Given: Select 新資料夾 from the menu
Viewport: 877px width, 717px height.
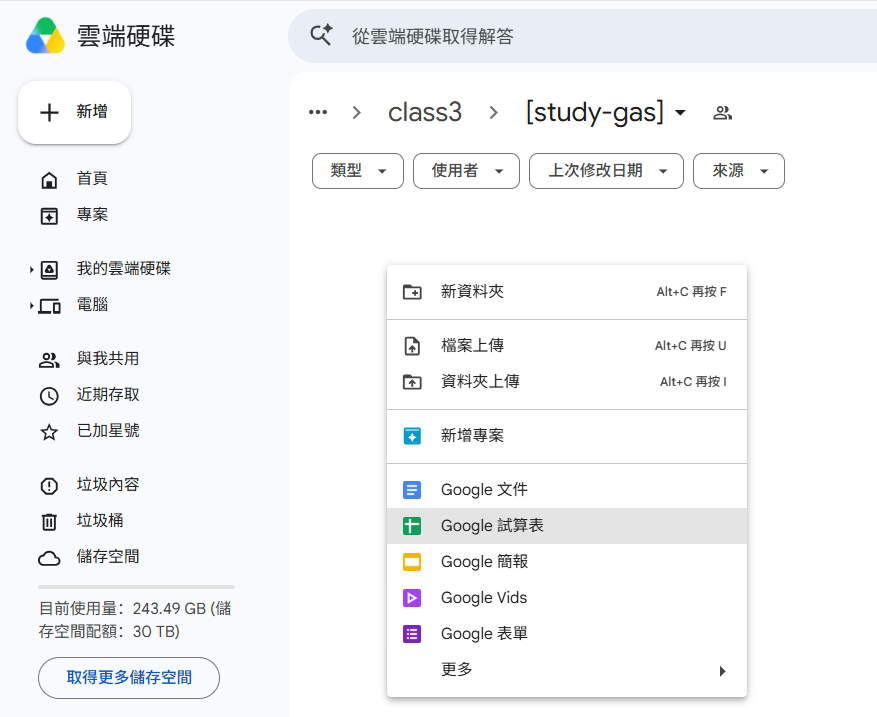Looking at the screenshot, I should pyautogui.click(x=567, y=291).
